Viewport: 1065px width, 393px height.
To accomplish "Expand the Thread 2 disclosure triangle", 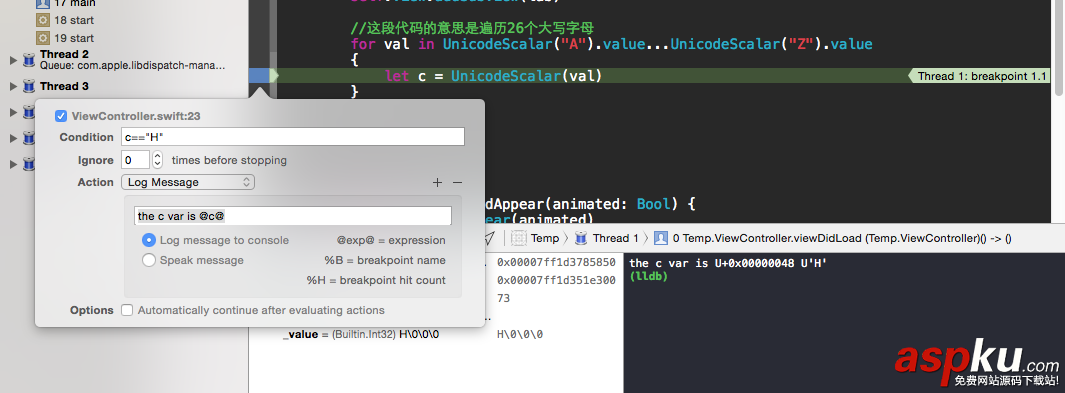I will 13,60.
